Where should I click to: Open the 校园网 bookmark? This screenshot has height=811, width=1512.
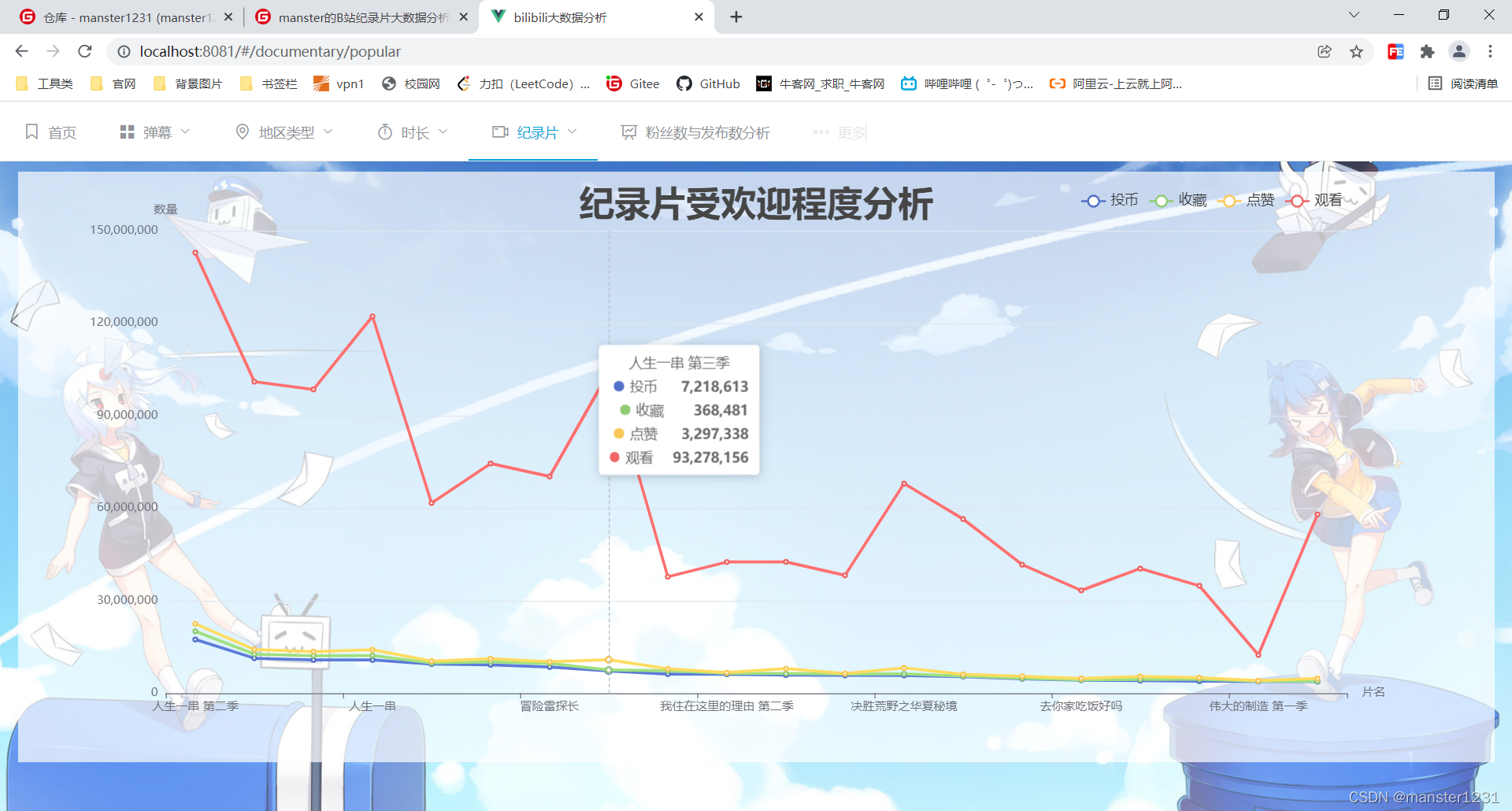[410, 83]
